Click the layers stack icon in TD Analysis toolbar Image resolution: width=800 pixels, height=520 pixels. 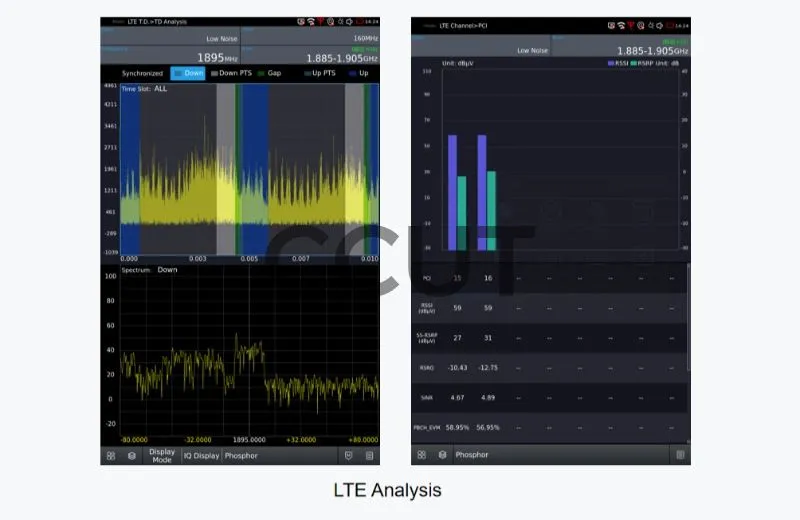coord(132,456)
